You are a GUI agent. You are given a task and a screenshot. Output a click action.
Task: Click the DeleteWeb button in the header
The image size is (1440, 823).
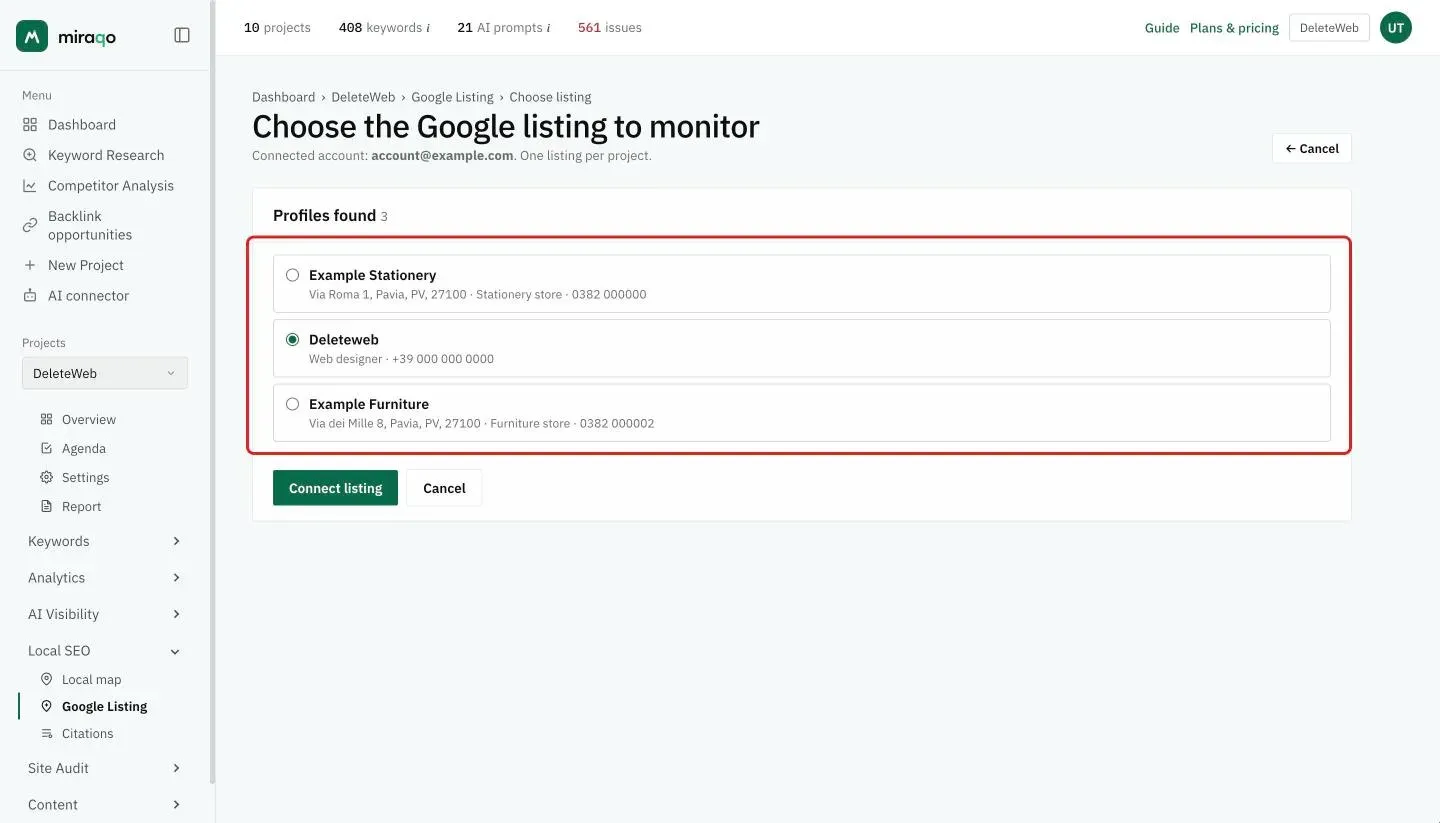(x=1329, y=28)
